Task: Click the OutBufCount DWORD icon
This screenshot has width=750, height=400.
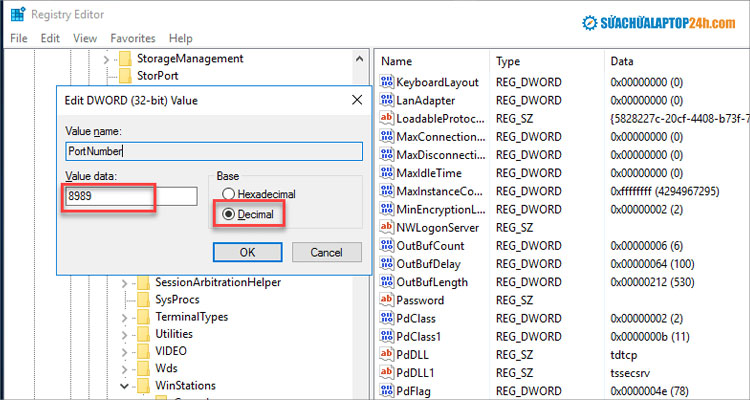Action: (x=386, y=246)
